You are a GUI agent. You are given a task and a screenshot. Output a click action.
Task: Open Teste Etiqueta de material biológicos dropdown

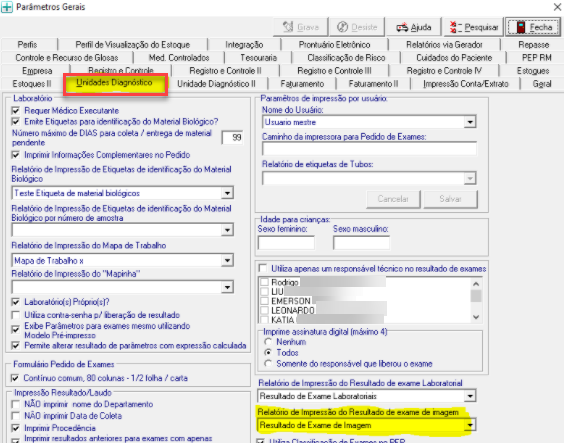tap(227, 193)
